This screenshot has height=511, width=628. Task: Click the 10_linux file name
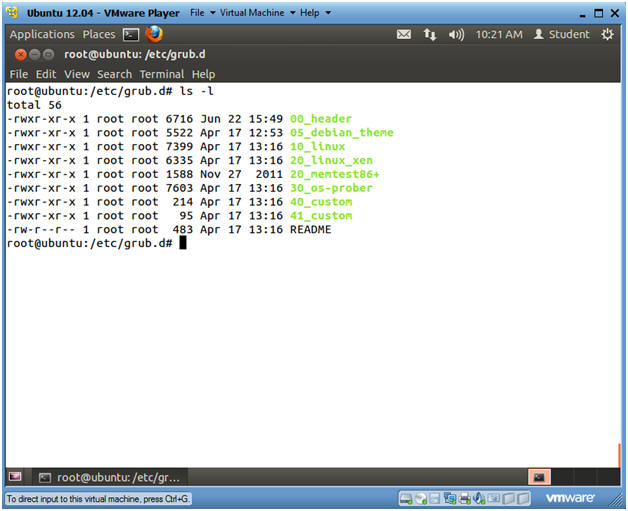(x=318, y=147)
